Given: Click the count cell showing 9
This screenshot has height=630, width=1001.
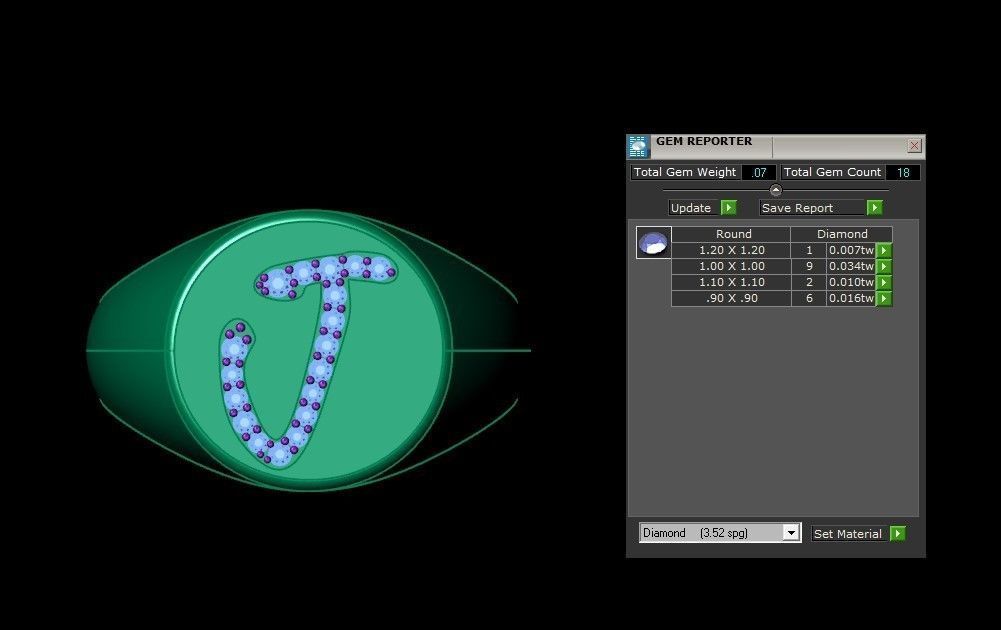Looking at the screenshot, I should click(809, 266).
